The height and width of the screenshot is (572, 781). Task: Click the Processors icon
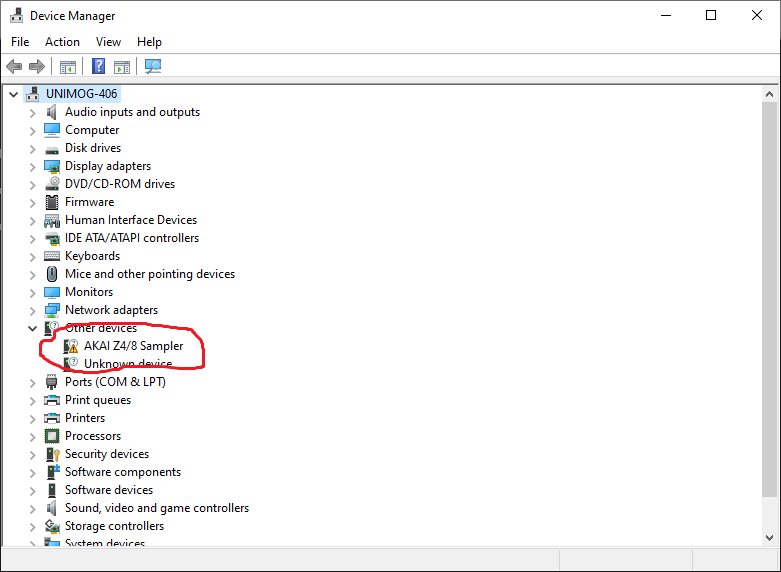pos(52,436)
